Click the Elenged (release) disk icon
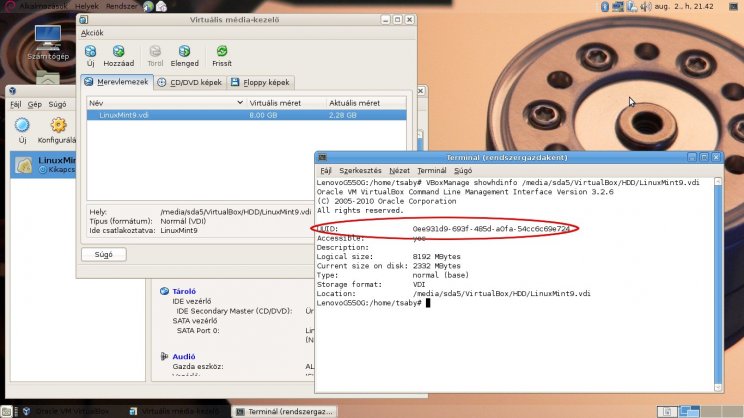This screenshot has height=418, width=744. [185, 51]
